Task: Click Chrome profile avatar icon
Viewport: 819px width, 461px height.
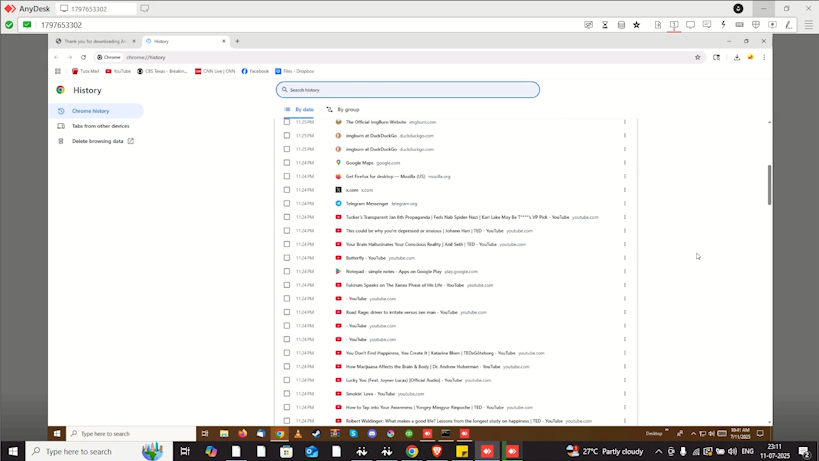Action: tap(751, 57)
